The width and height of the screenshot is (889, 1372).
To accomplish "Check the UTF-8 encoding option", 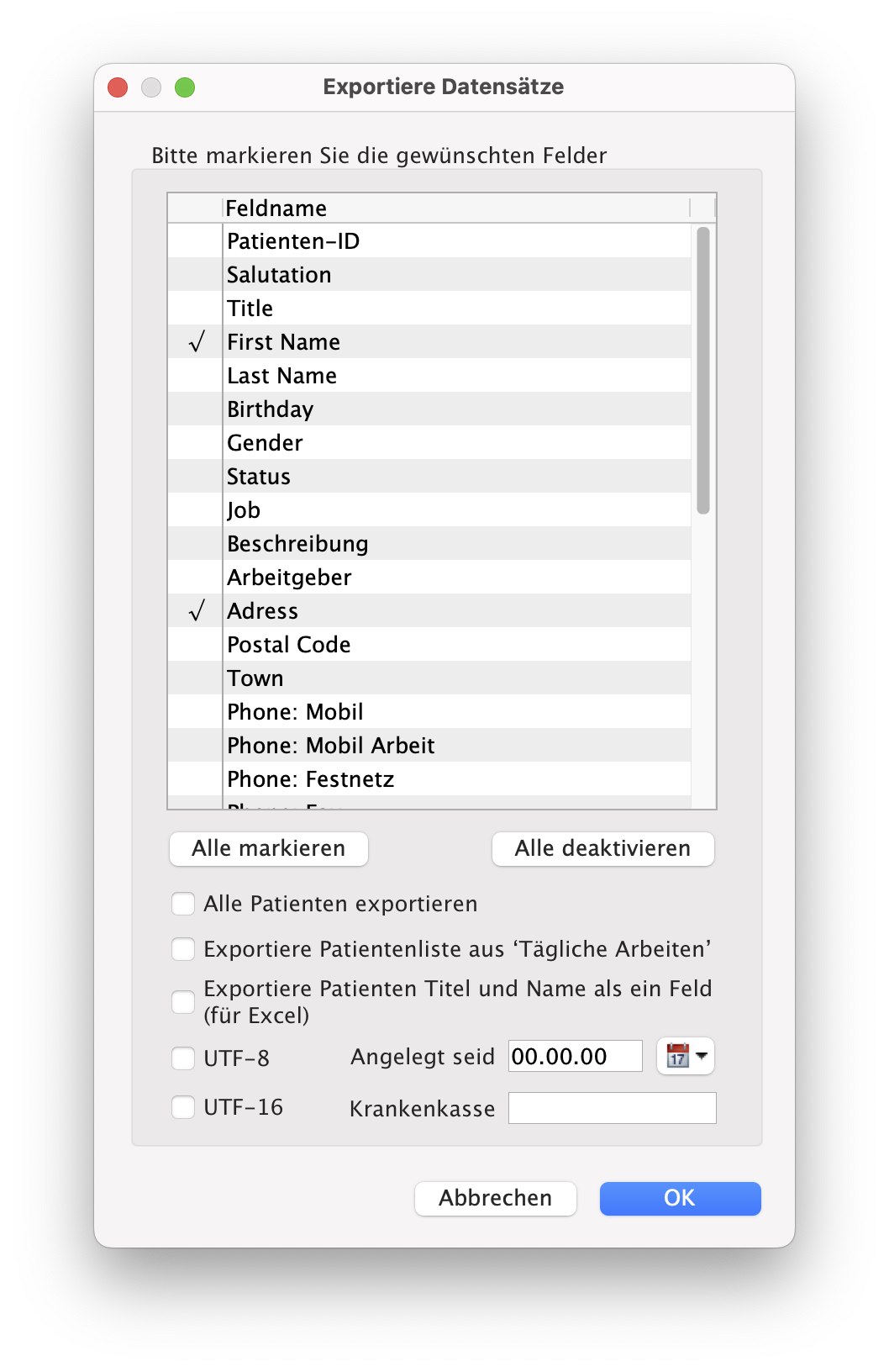I will tap(183, 1058).
